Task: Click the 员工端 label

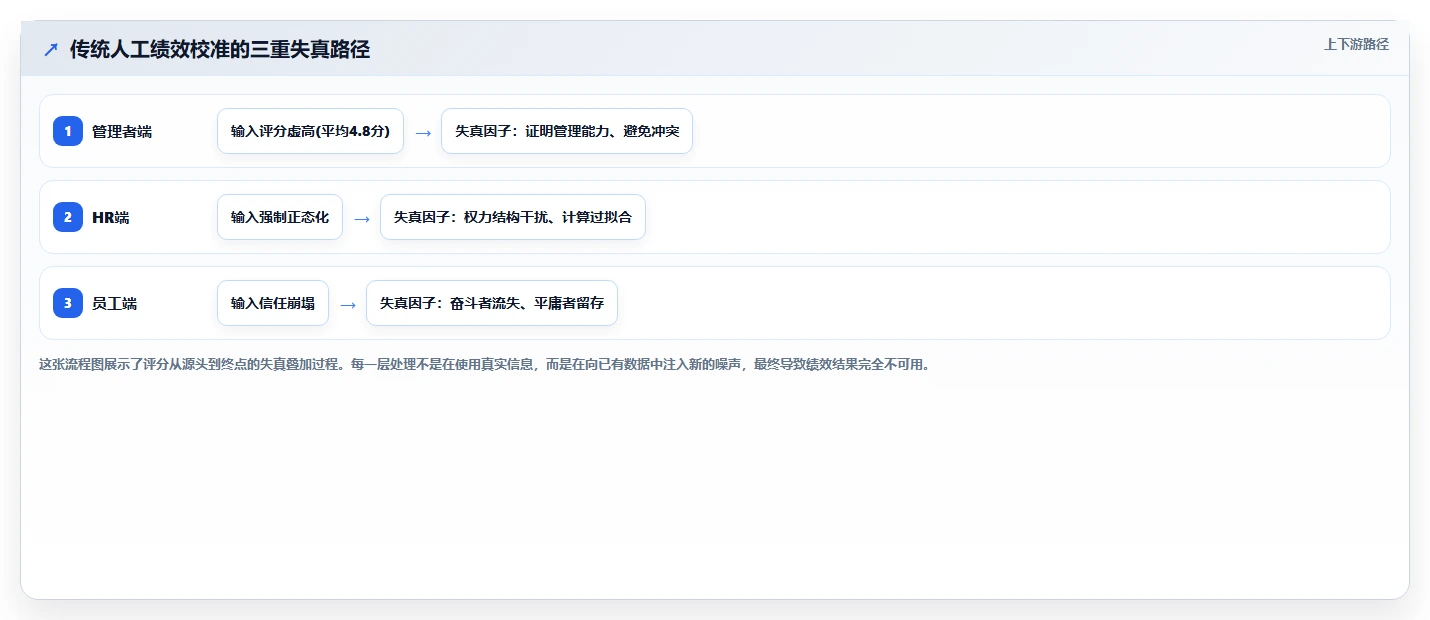Action: [115, 303]
